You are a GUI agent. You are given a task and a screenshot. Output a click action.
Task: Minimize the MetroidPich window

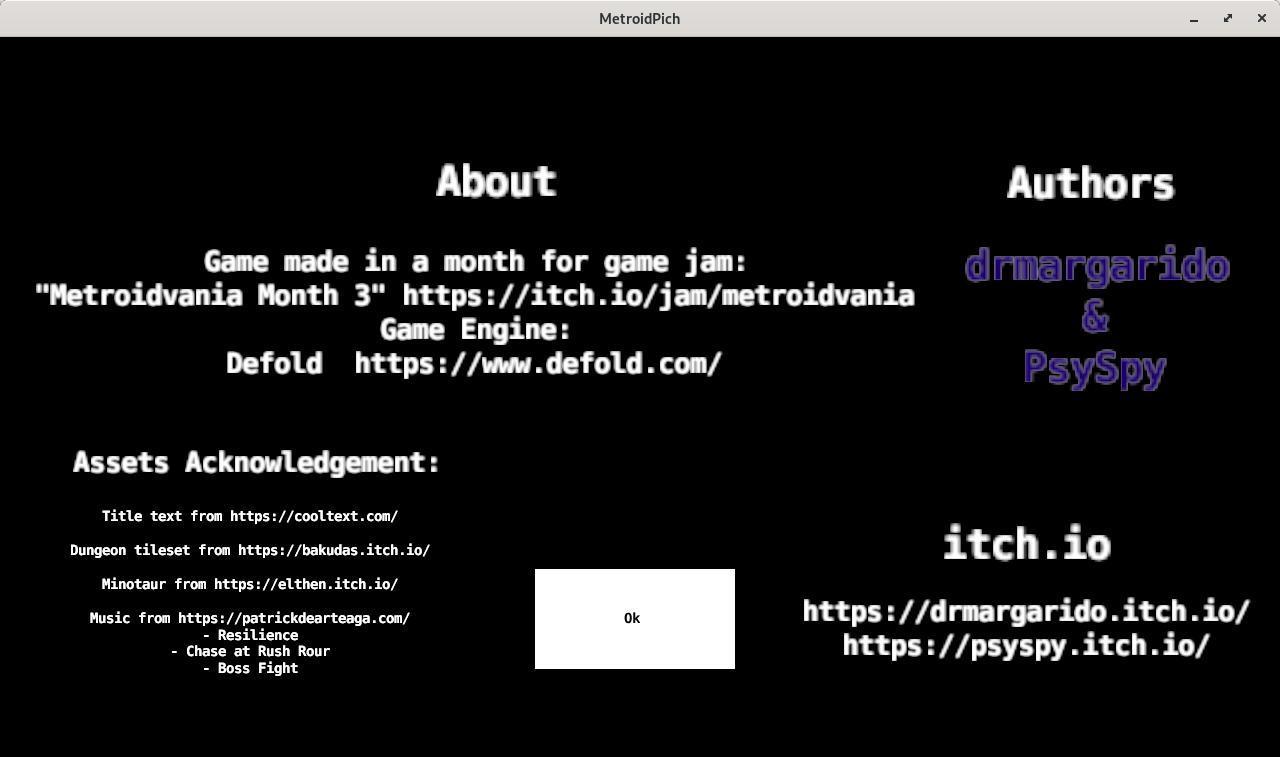pos(1194,19)
